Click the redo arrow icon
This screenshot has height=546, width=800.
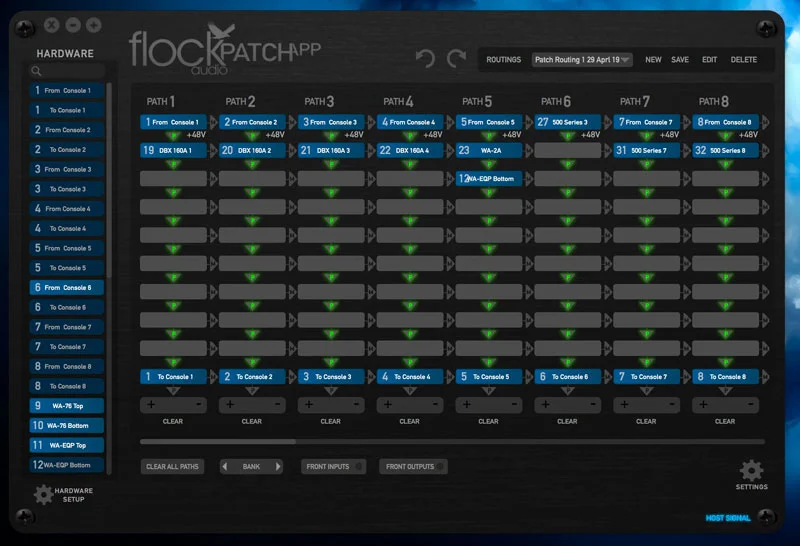[x=456, y=59]
